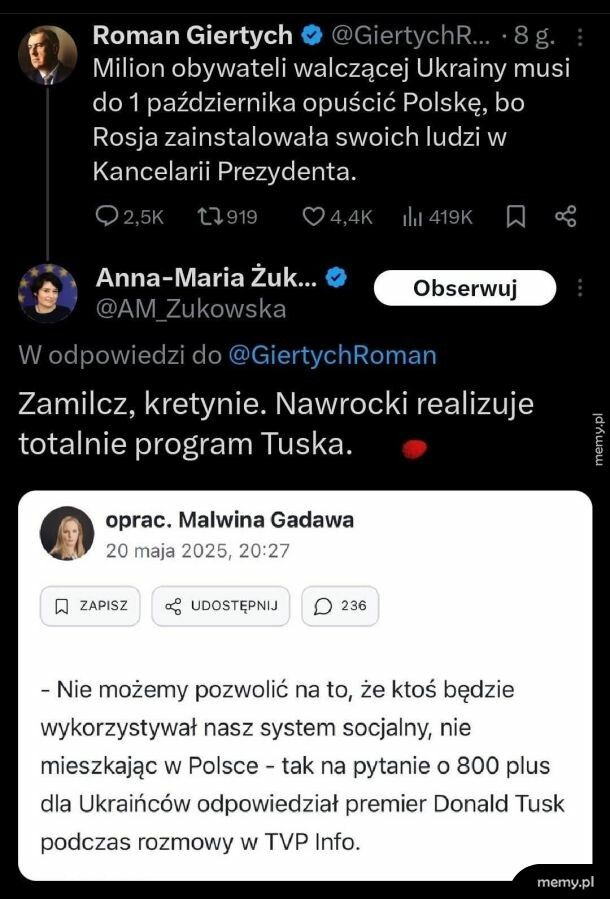610x899 pixels.
Task: Click Malwina Gadawa's author photo
Action: point(67,533)
